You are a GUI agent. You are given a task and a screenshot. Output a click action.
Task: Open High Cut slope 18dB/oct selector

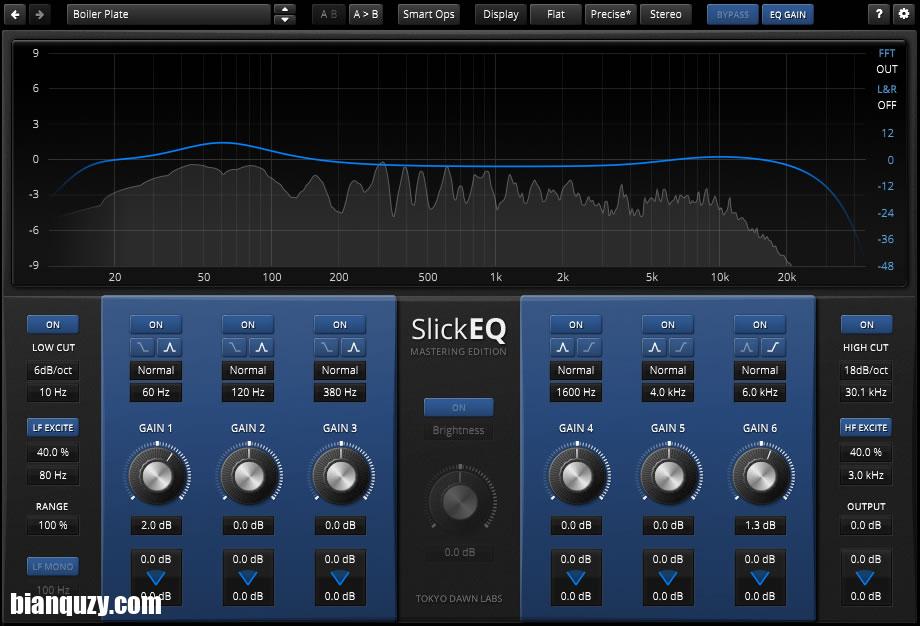[866, 370]
